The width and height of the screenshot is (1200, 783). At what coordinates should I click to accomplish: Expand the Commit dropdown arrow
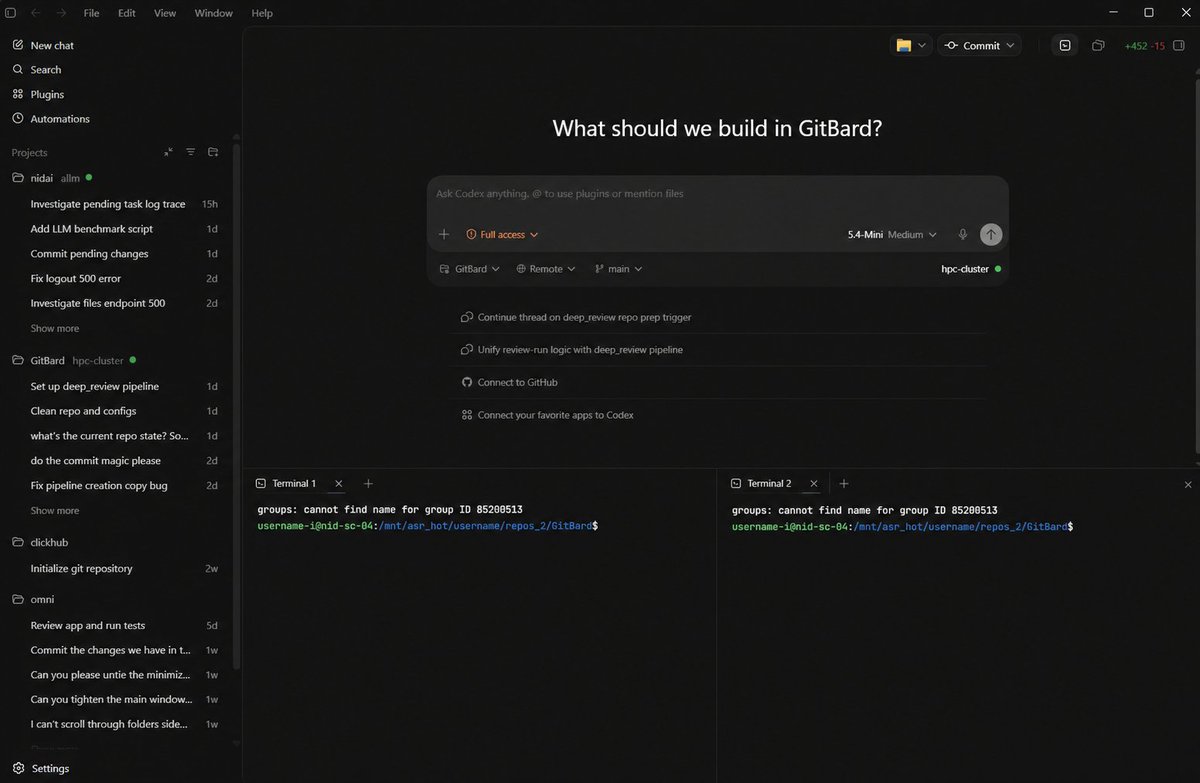(x=1011, y=45)
